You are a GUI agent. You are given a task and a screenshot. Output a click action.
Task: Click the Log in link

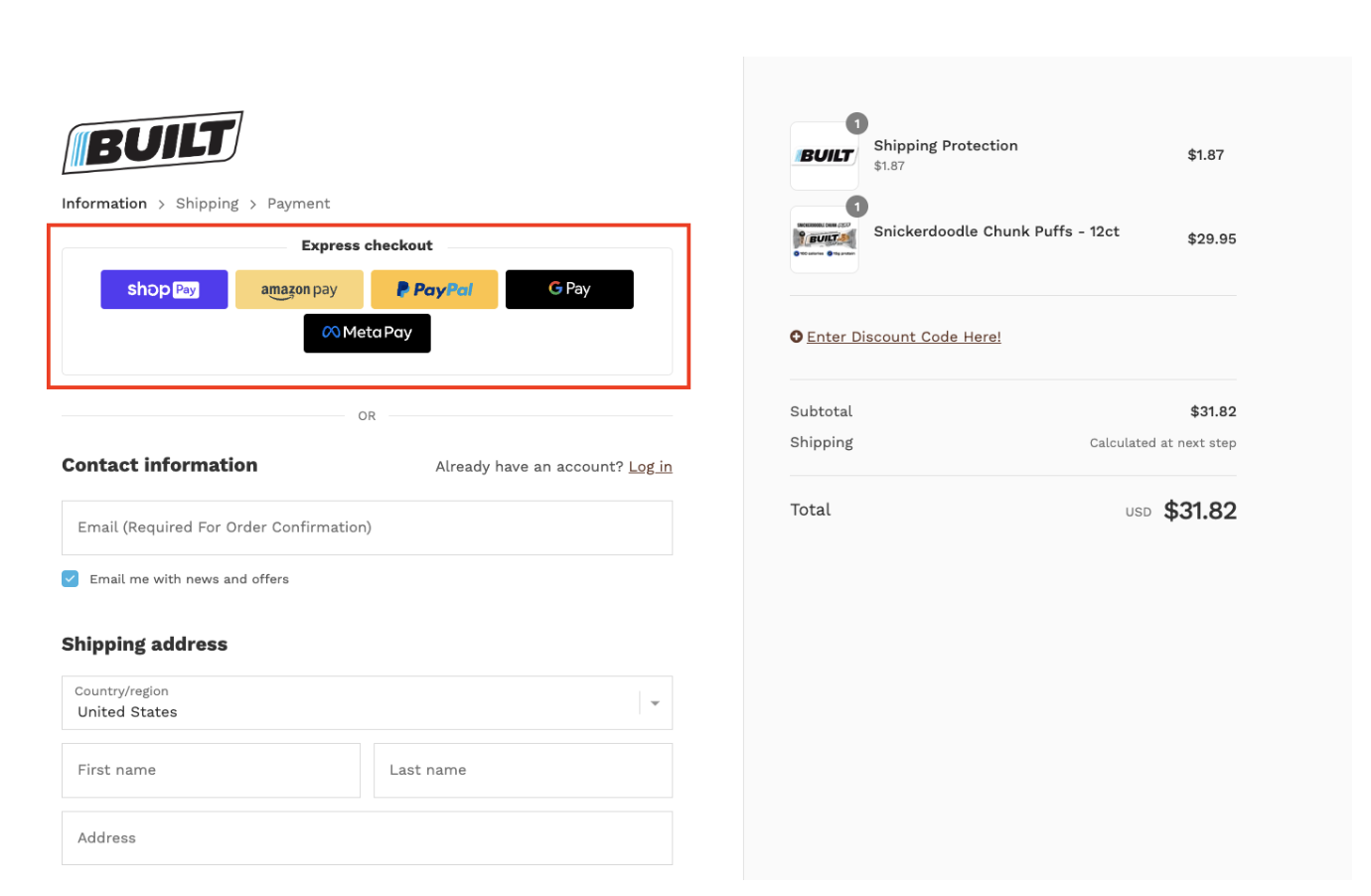click(x=650, y=467)
